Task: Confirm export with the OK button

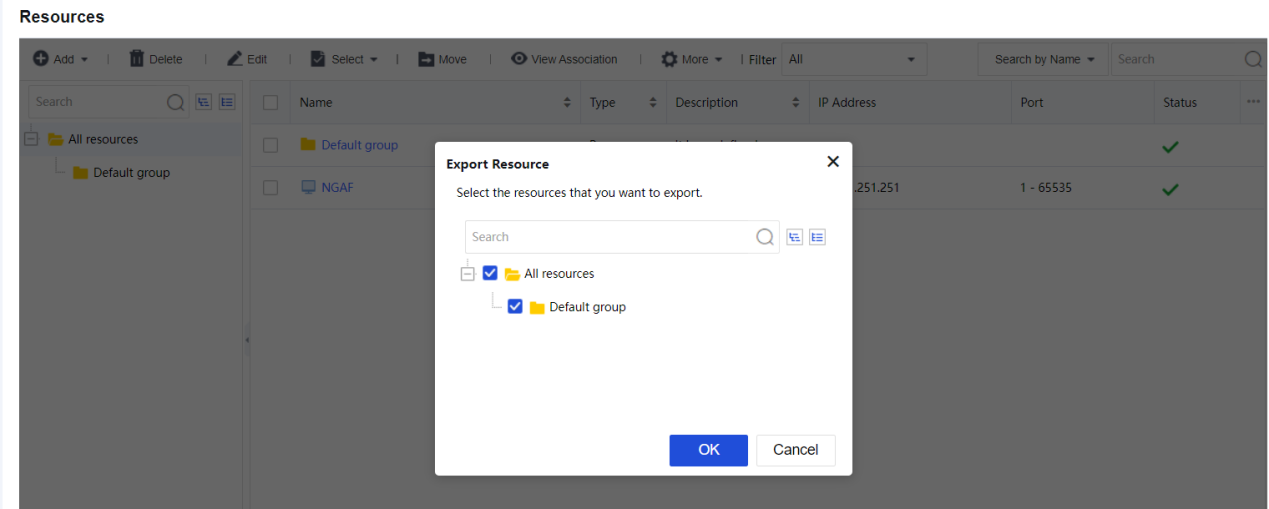Action: (708, 450)
